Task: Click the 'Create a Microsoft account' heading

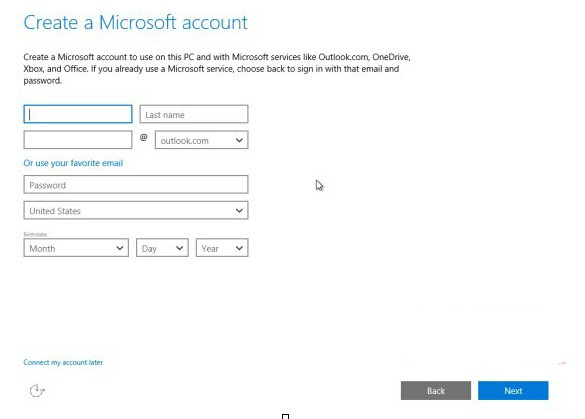Action: (135, 22)
